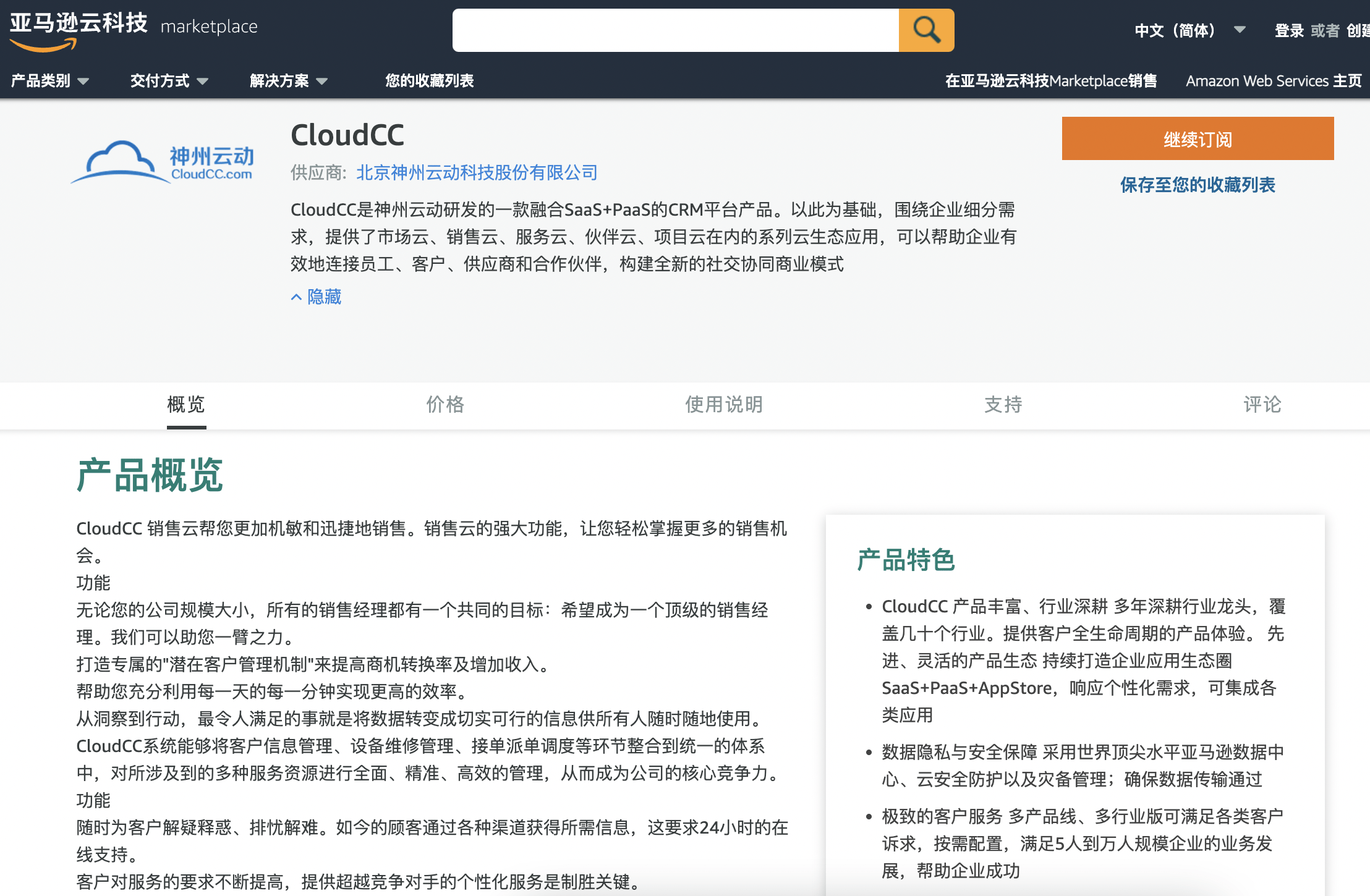Viewport: 1370px width, 896px height.
Task: Click the orange search magnifier icon
Action: click(x=925, y=29)
